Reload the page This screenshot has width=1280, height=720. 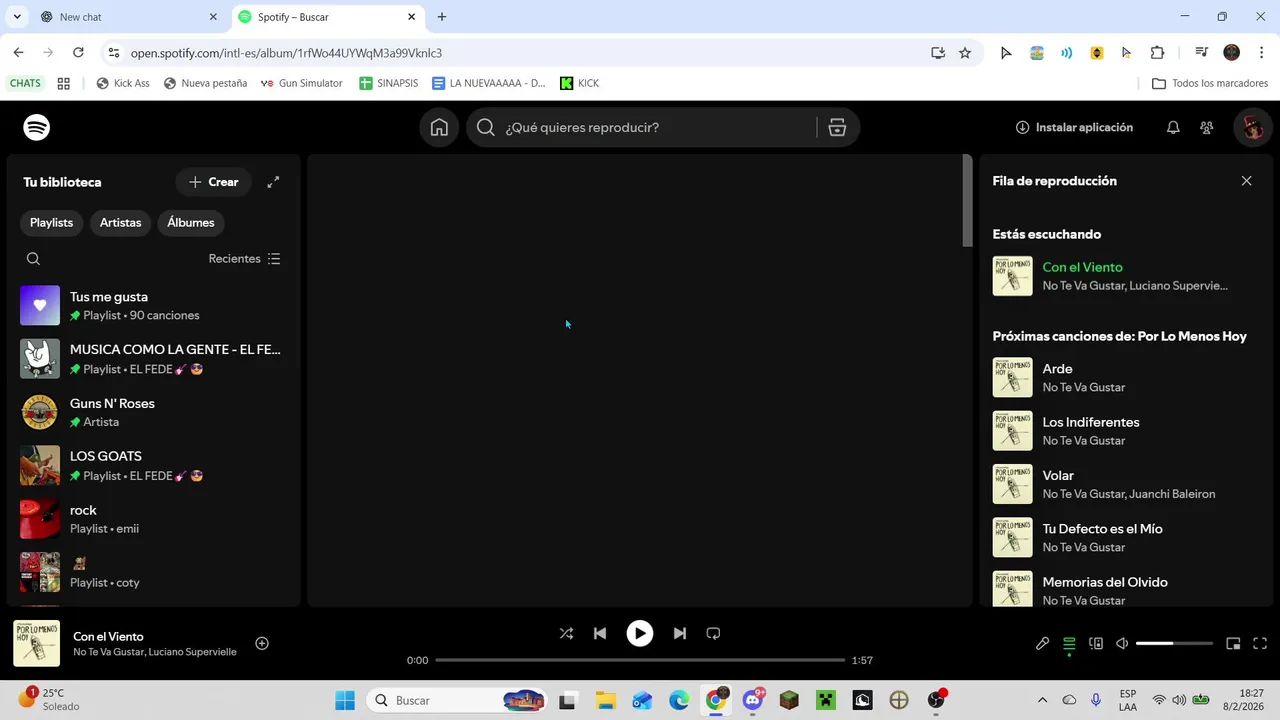(x=78, y=53)
